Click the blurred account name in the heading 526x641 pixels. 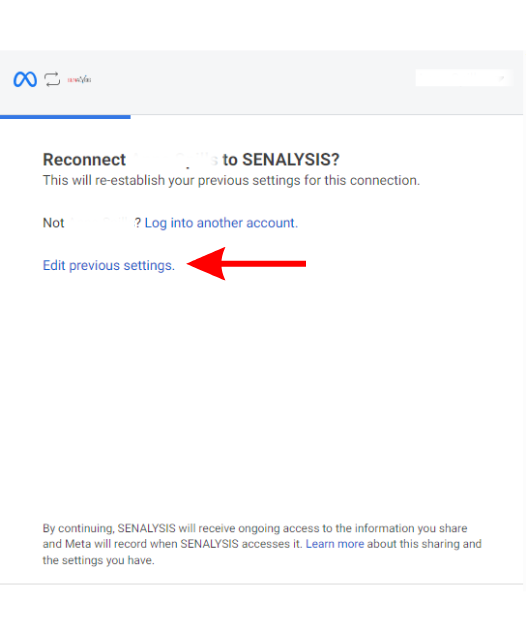coord(175,159)
